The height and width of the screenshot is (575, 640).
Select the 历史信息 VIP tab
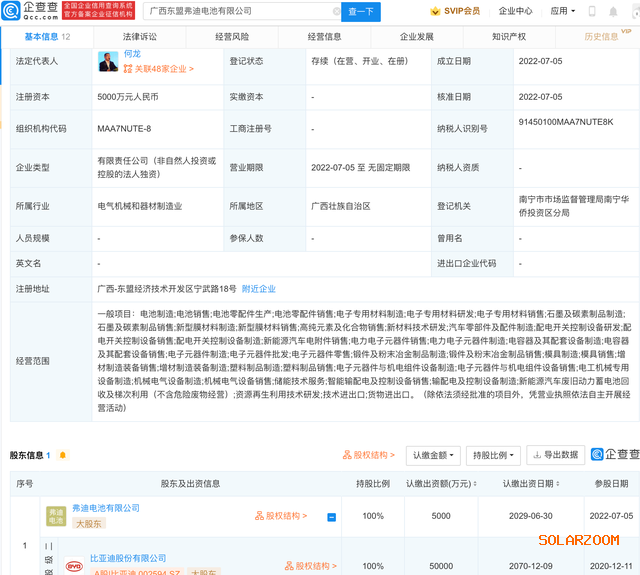click(604, 36)
